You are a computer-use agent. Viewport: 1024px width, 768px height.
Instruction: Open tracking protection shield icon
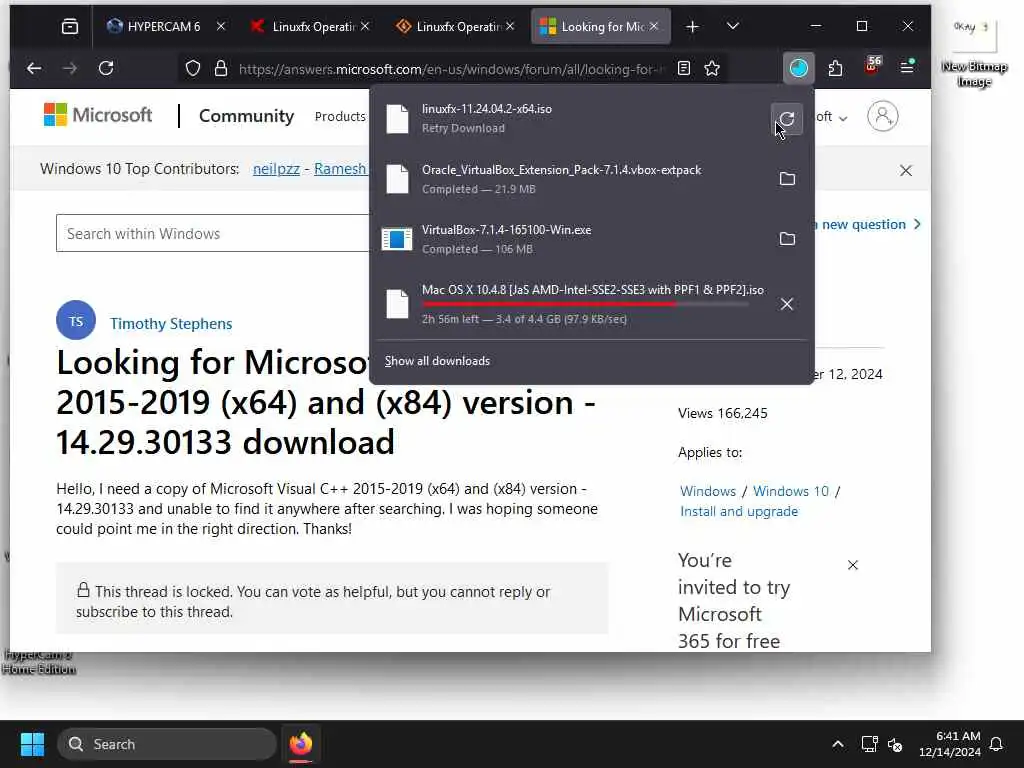coord(193,68)
